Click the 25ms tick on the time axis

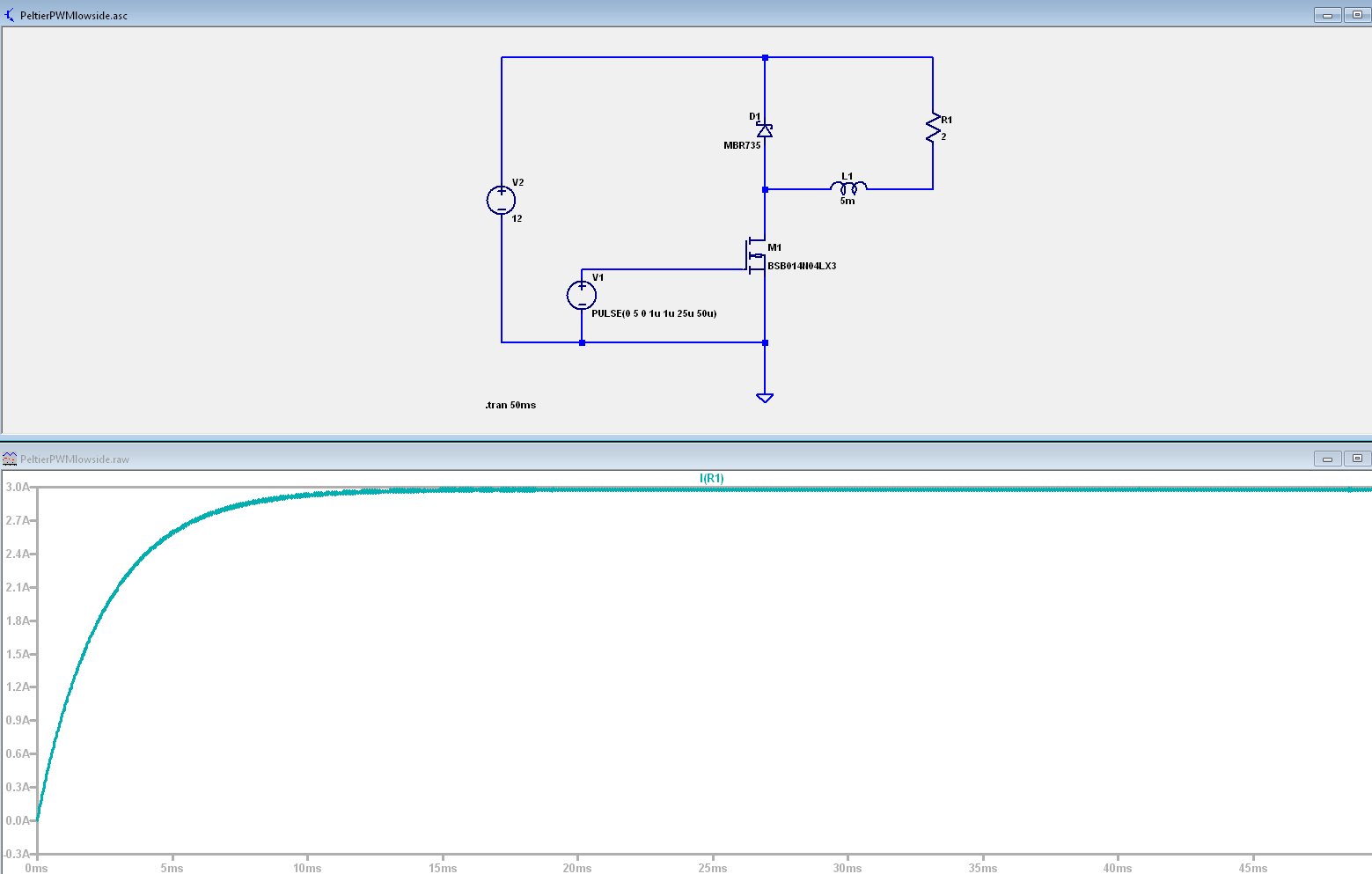713,868
